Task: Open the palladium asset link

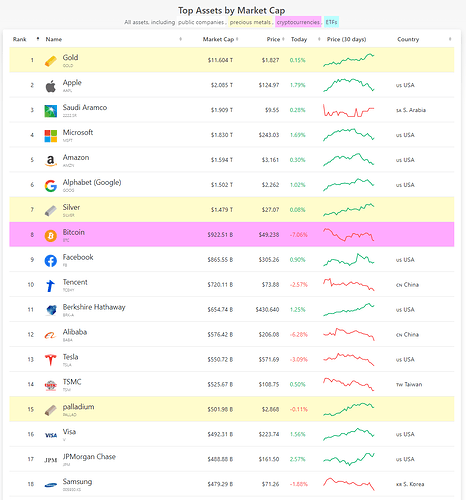Action: (78, 407)
